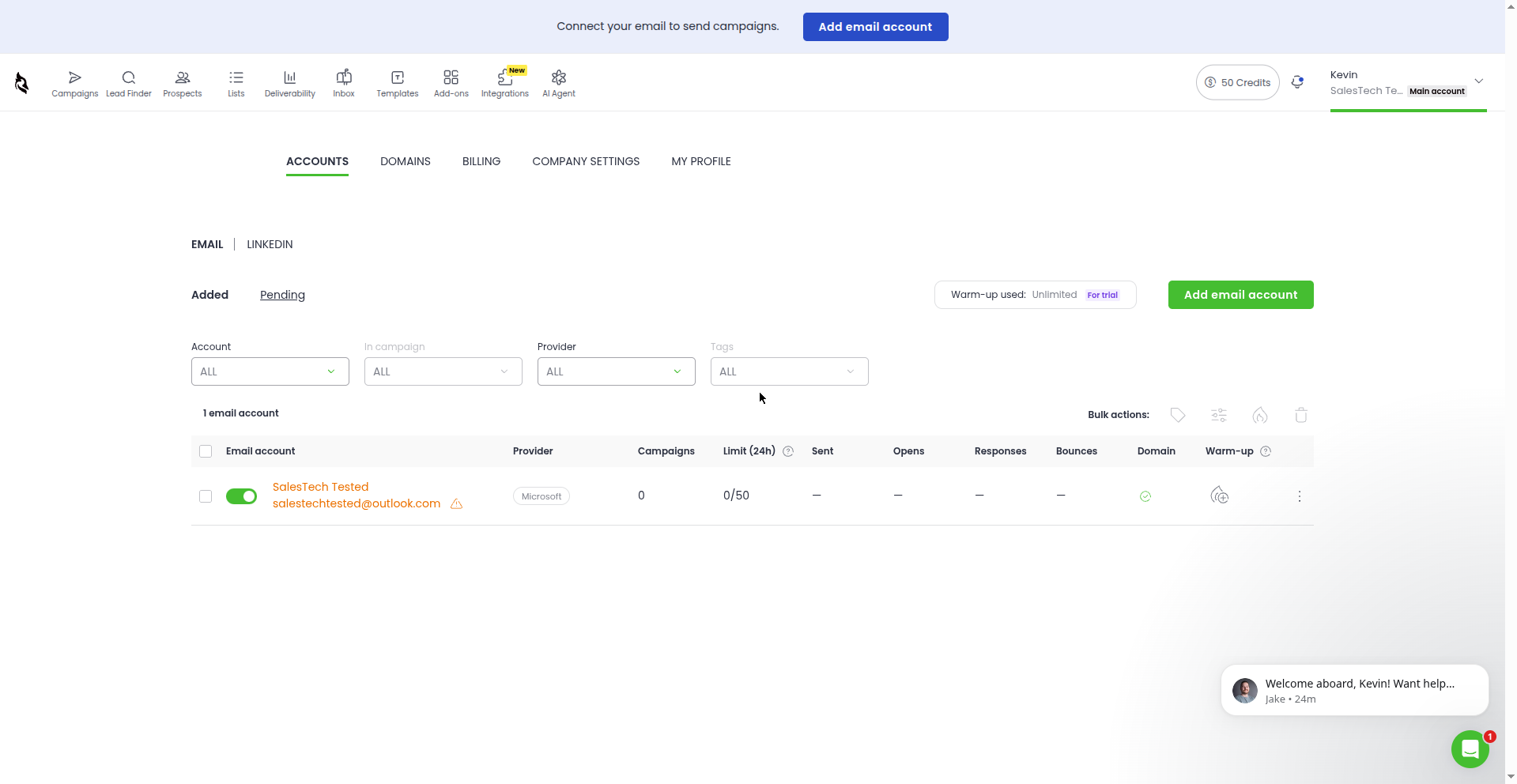Open the COMPANY SETTINGS tab
The image size is (1517, 784).
(x=586, y=161)
